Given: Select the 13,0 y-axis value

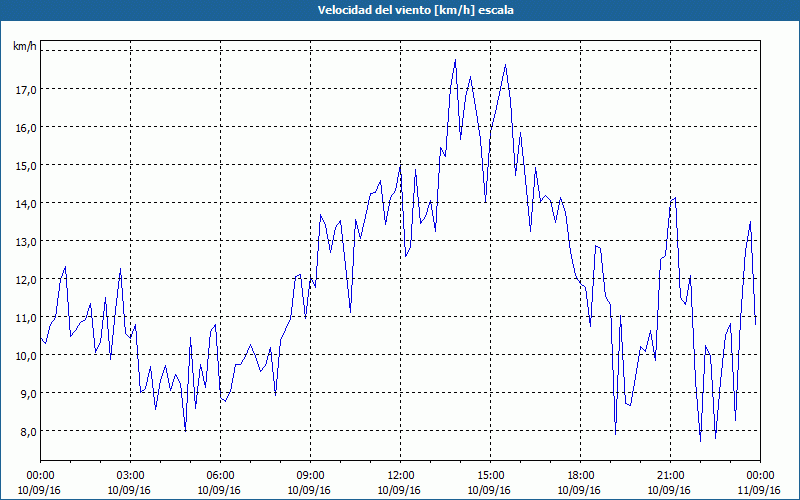Looking at the screenshot, I should (26, 242).
